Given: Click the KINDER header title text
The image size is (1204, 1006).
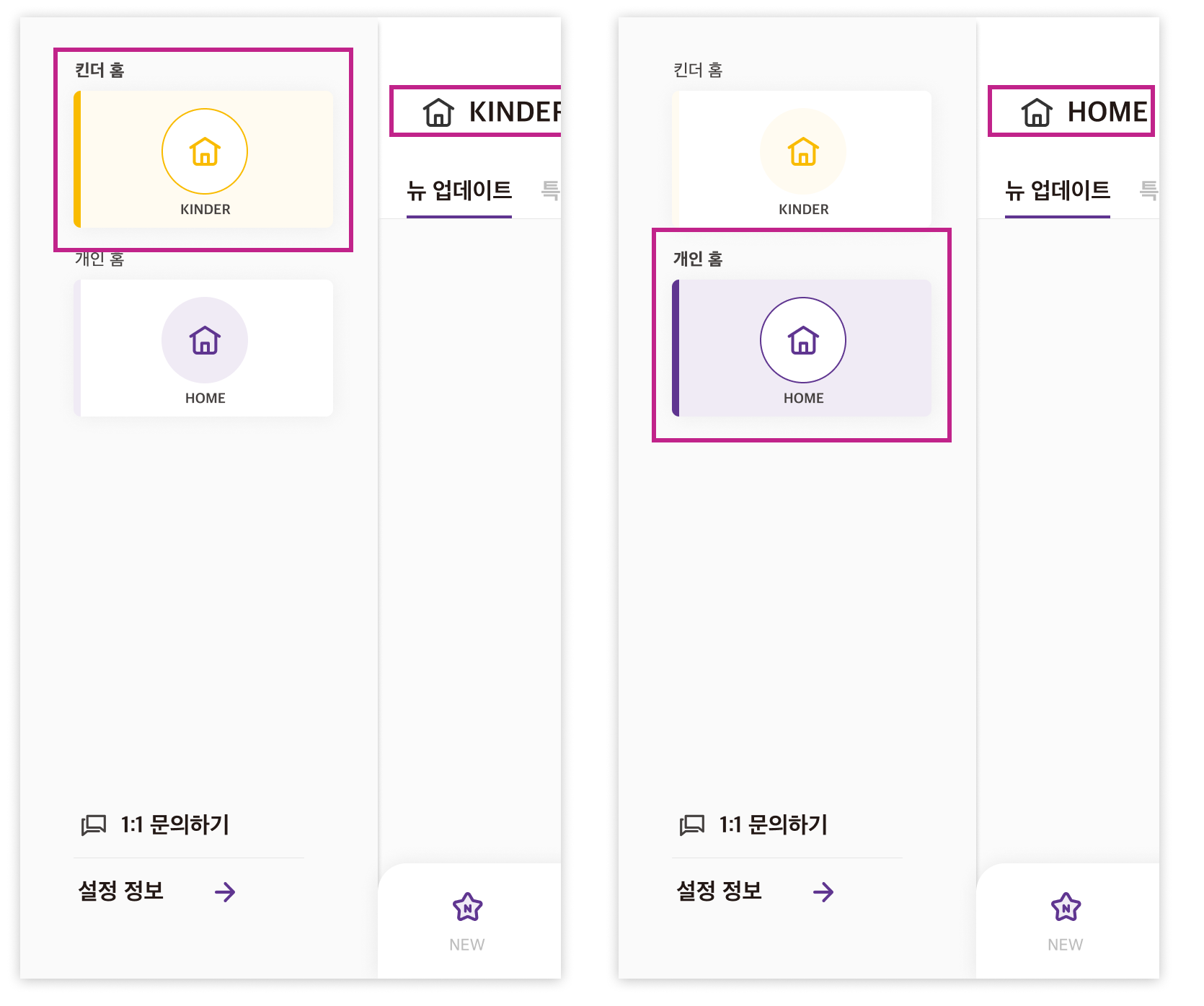Looking at the screenshot, I should pyautogui.click(x=515, y=112).
